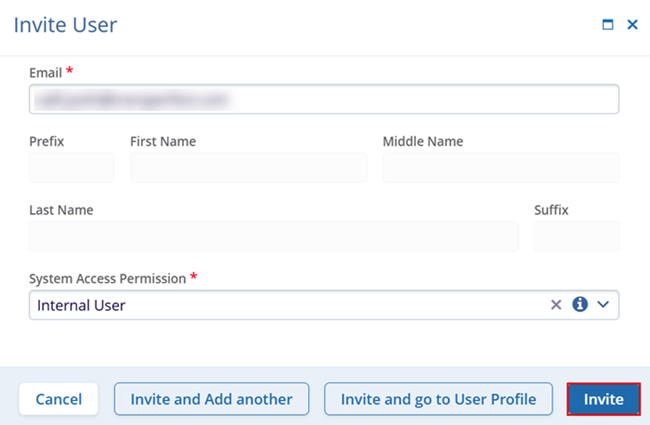Click the Invite User dialog title
650x425 pixels.
click(65, 25)
